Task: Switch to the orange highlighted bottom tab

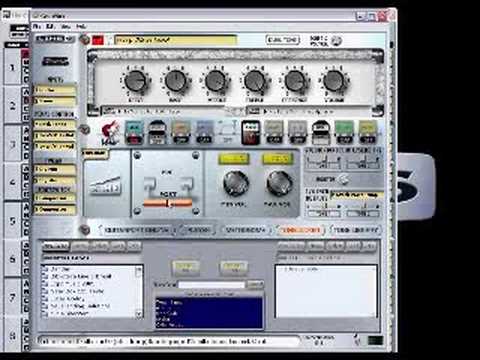Action: coord(301,230)
